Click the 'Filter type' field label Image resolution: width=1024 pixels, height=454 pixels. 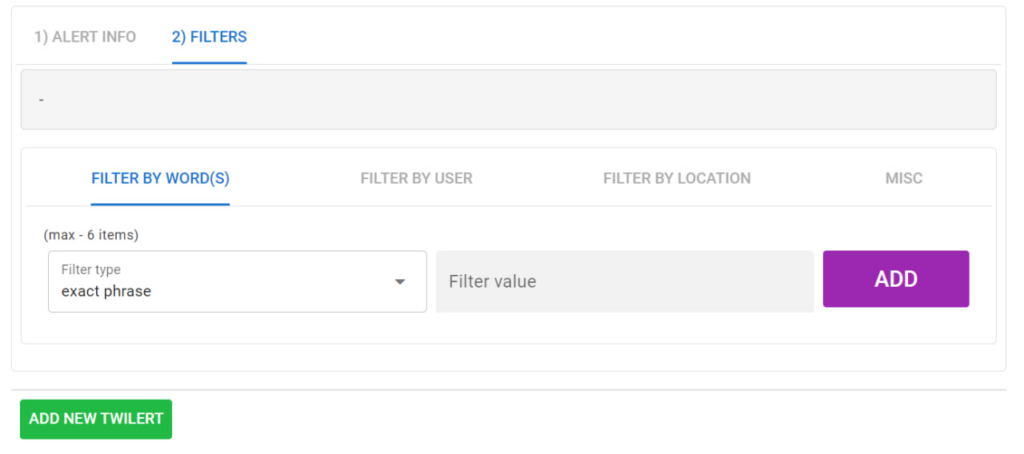(x=91, y=270)
